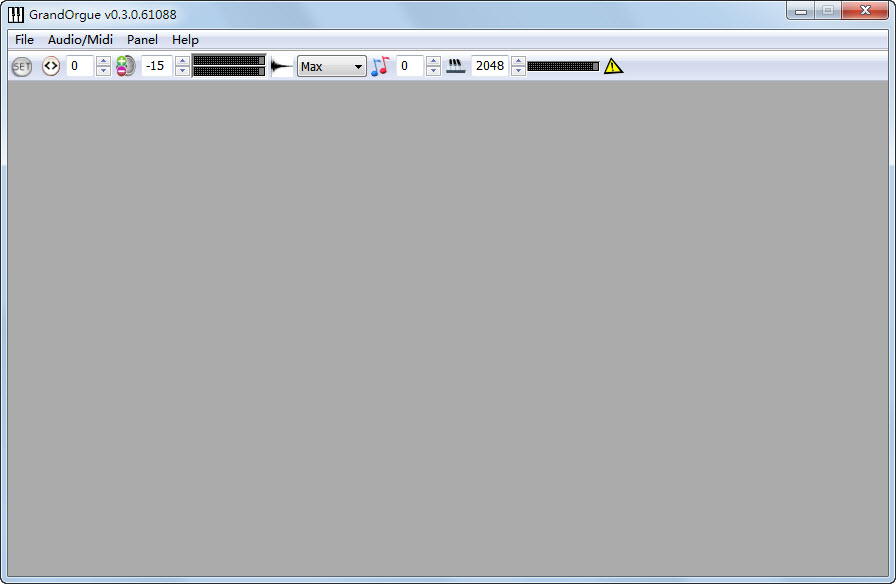Open the File menu
This screenshot has height=584, width=896.
pos(24,39)
